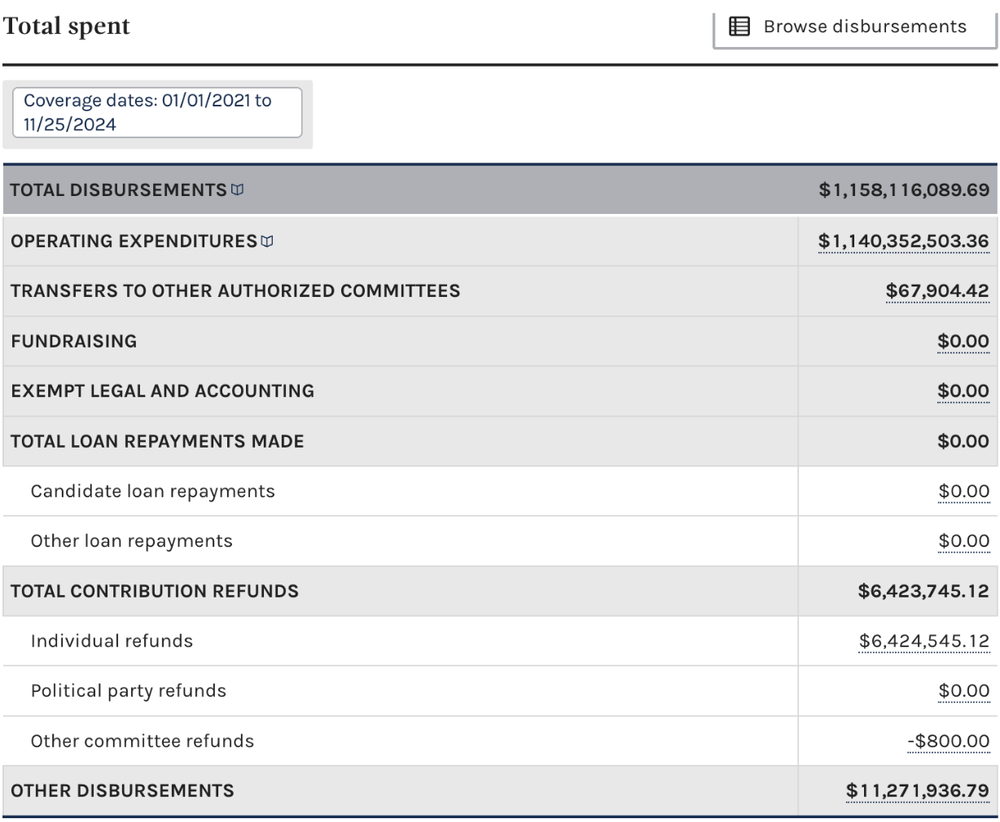1000x822 pixels.
Task: View Other Disbursements $11,271,936.79 link
Action: [x=917, y=791]
